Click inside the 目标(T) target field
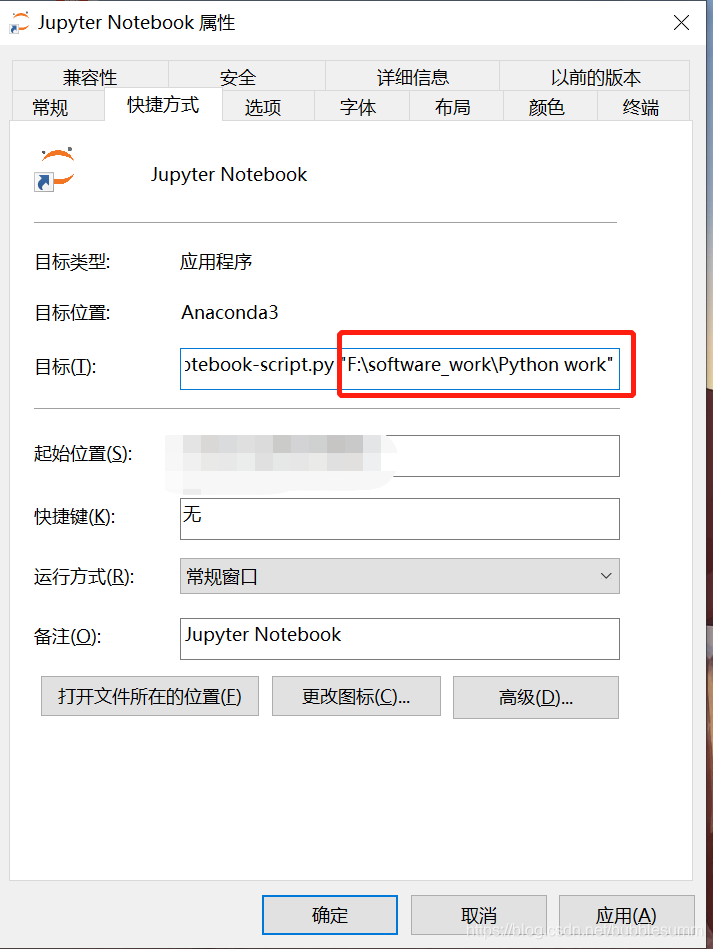The width and height of the screenshot is (713, 949). [x=399, y=369]
